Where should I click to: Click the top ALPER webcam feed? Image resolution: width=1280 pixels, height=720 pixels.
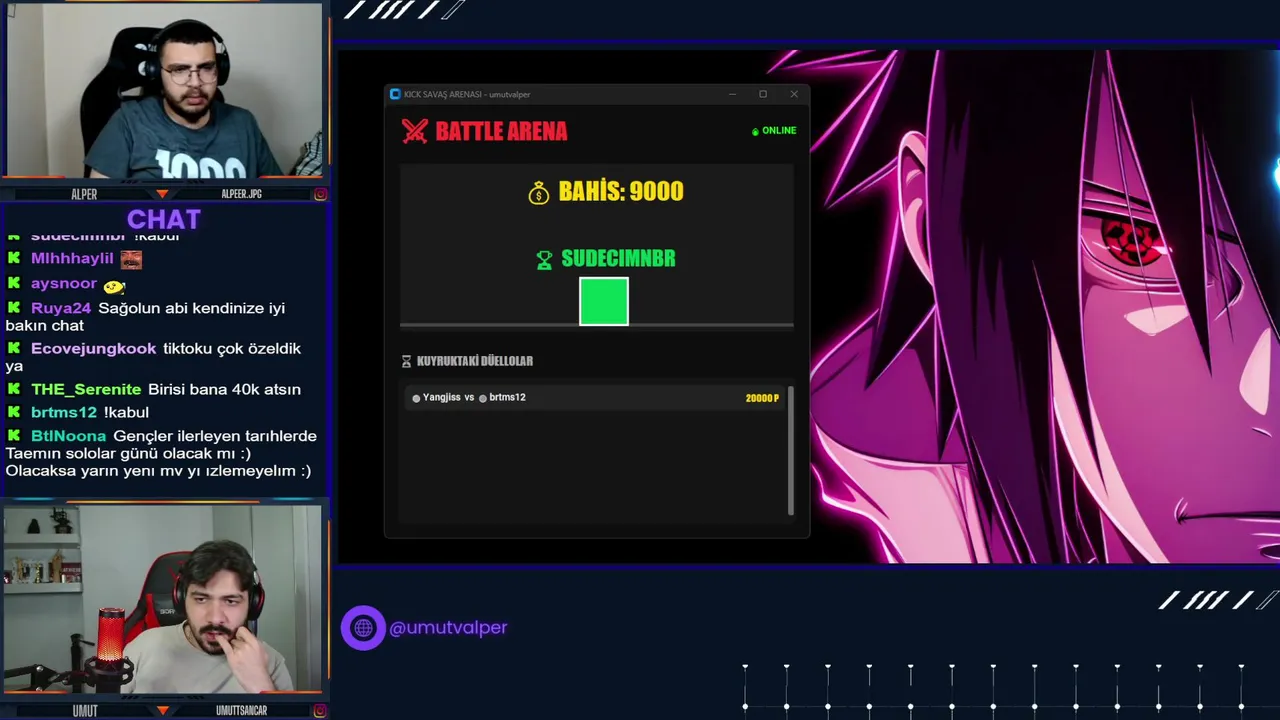164,91
